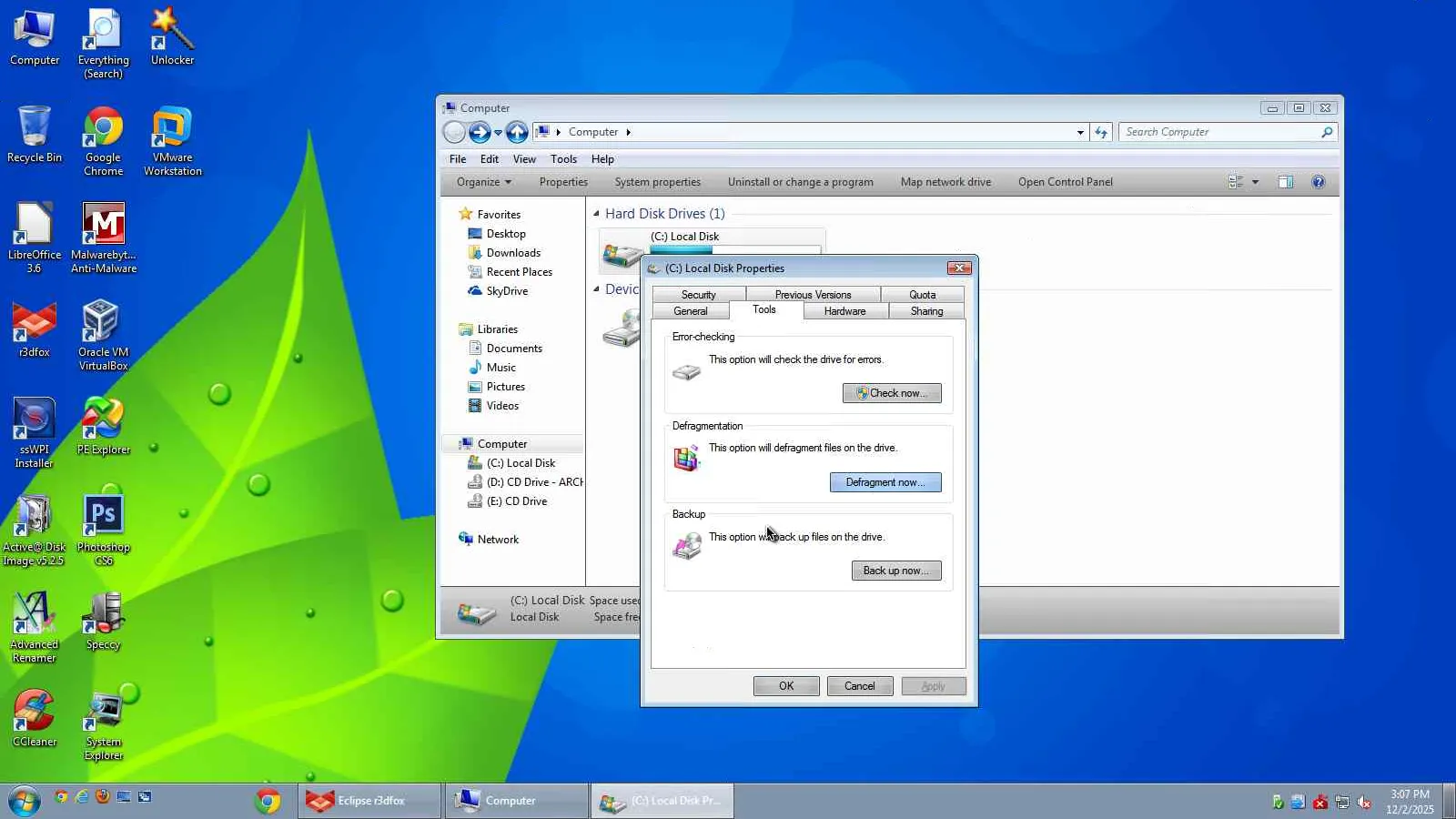Launch Malwarebytes Anti-Malware desktop icon
1456x819 pixels.
(x=103, y=238)
